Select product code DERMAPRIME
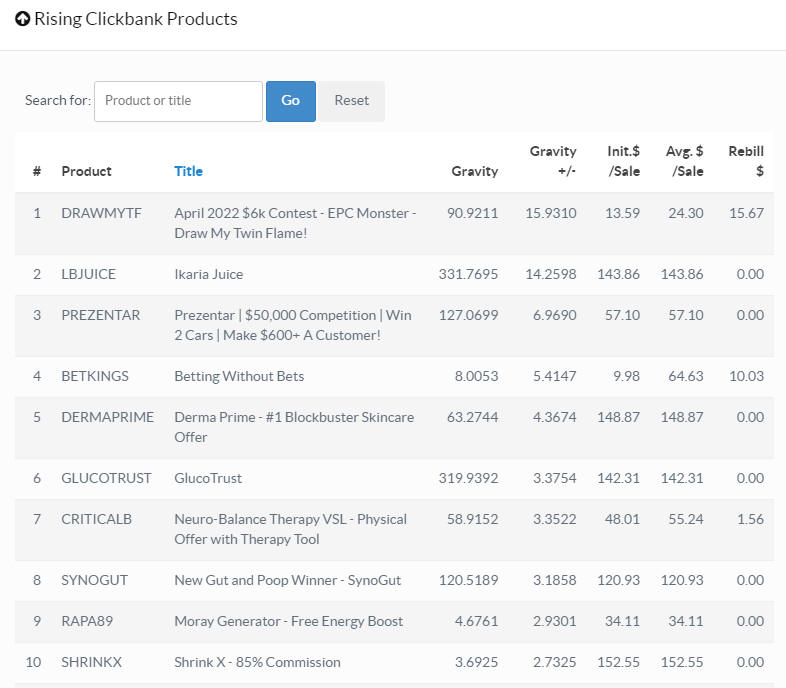Viewport: 786px width, 688px height. point(108,417)
